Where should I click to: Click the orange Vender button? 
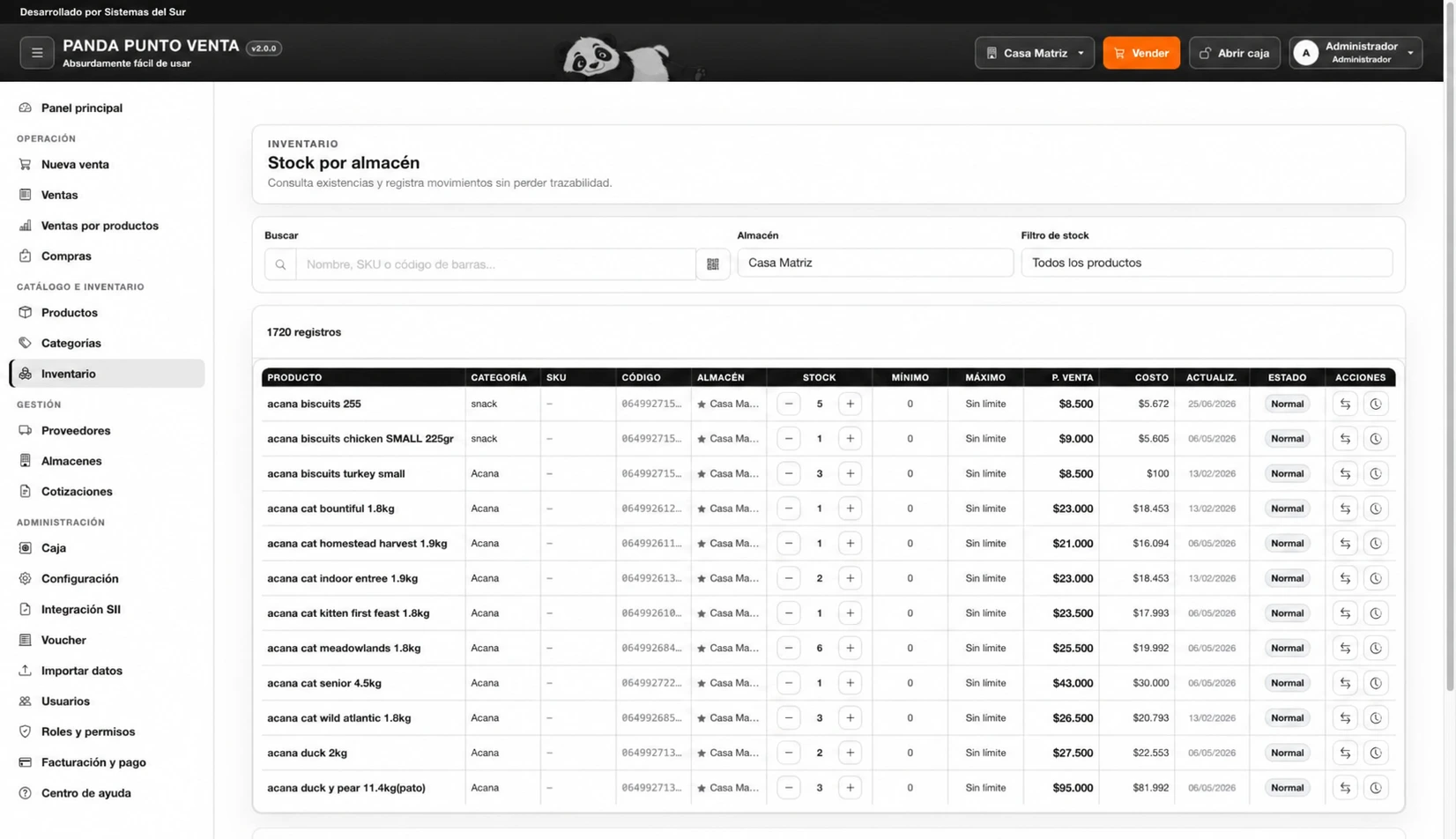[1141, 53]
